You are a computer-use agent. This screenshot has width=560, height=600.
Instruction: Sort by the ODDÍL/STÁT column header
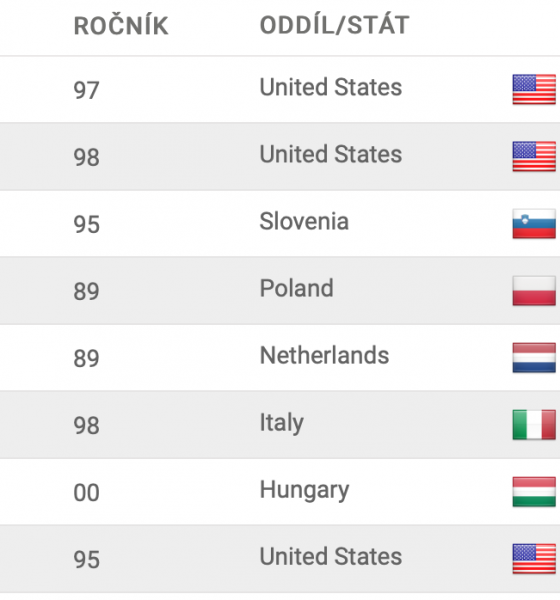click(x=335, y=26)
